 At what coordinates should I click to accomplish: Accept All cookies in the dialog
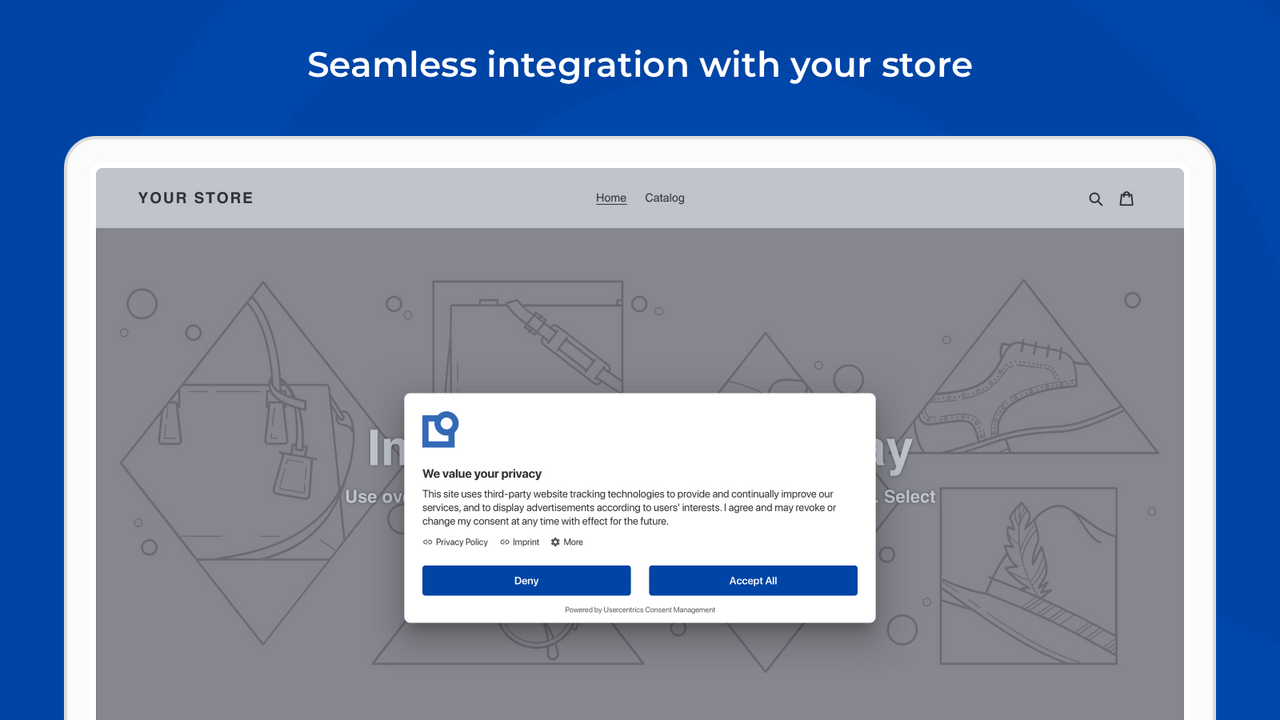point(753,580)
